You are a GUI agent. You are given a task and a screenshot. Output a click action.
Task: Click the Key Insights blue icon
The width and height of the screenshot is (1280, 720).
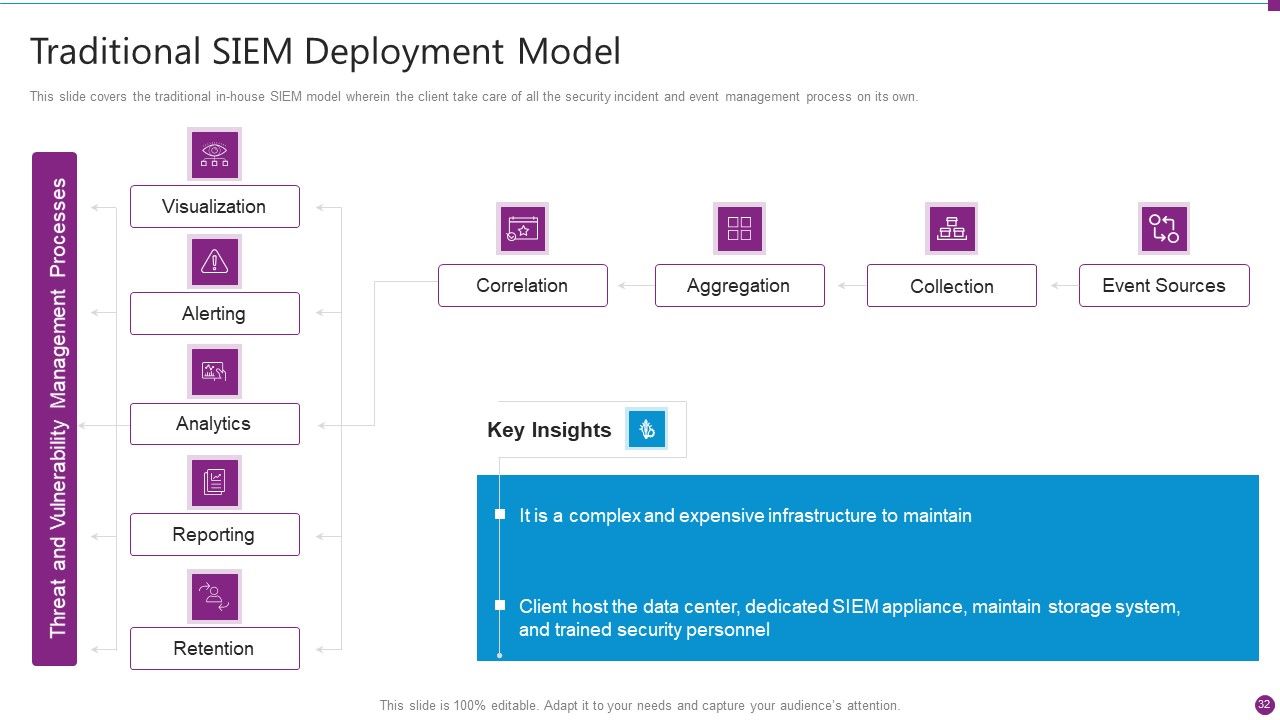(x=646, y=429)
